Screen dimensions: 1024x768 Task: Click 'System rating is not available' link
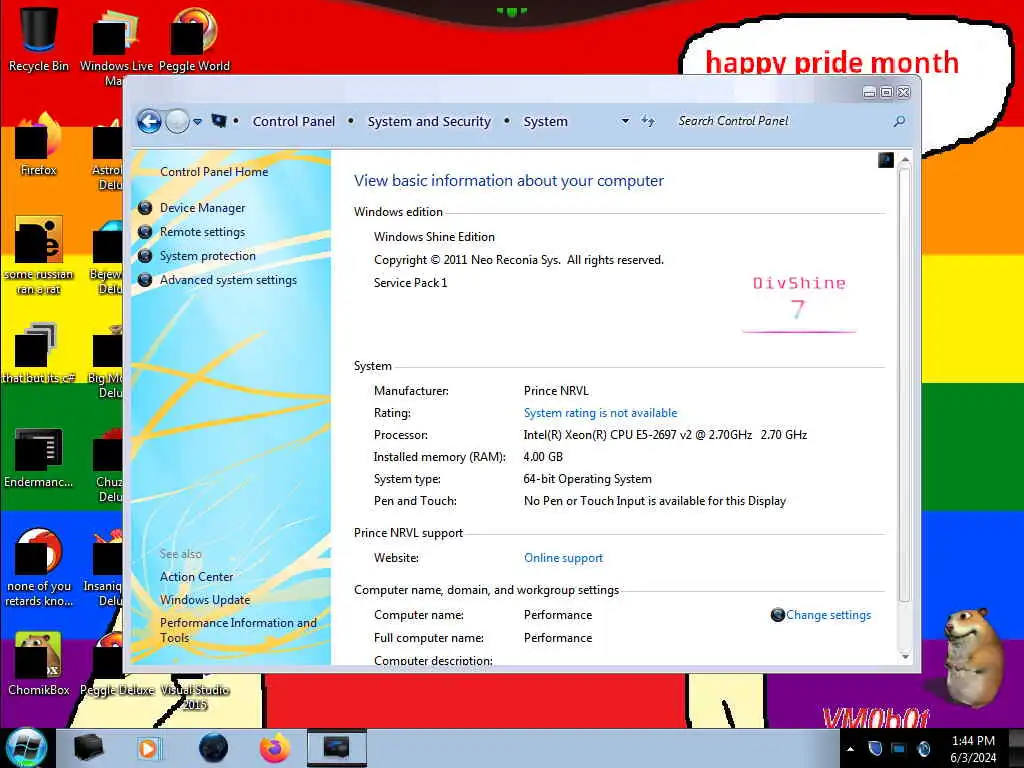pyautogui.click(x=600, y=413)
